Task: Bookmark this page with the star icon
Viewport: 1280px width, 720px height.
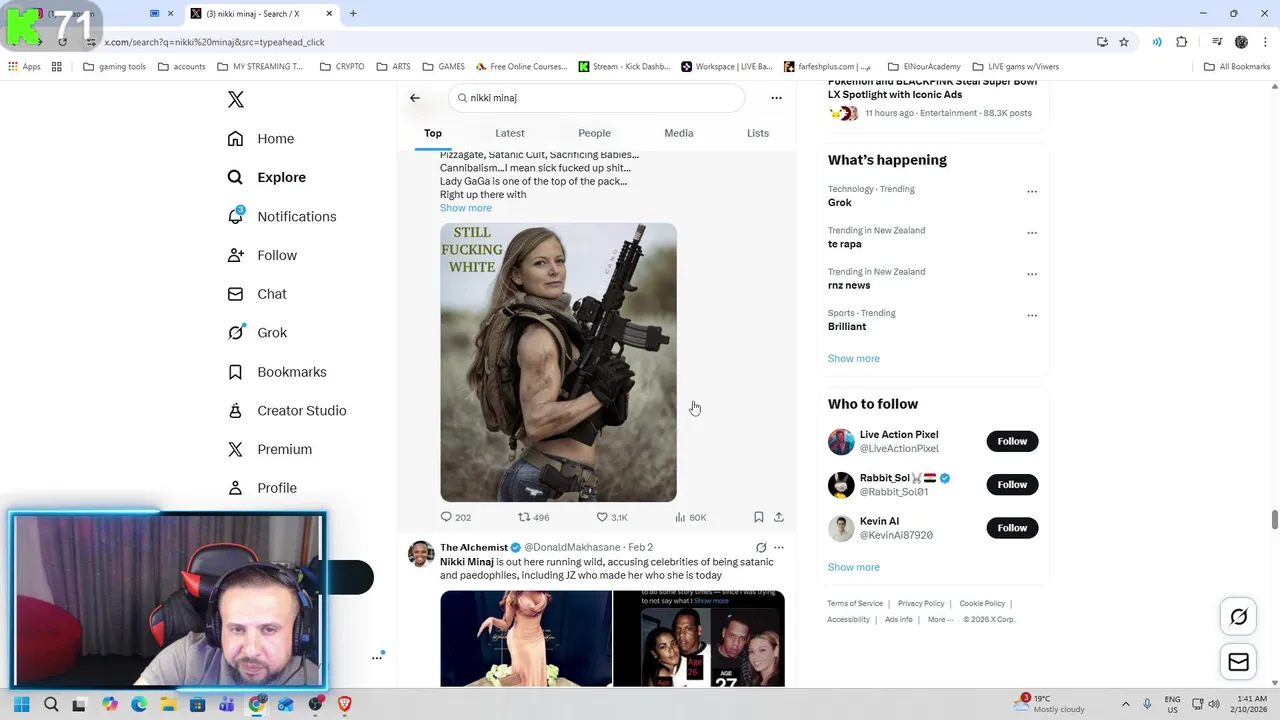Action: click(1124, 42)
